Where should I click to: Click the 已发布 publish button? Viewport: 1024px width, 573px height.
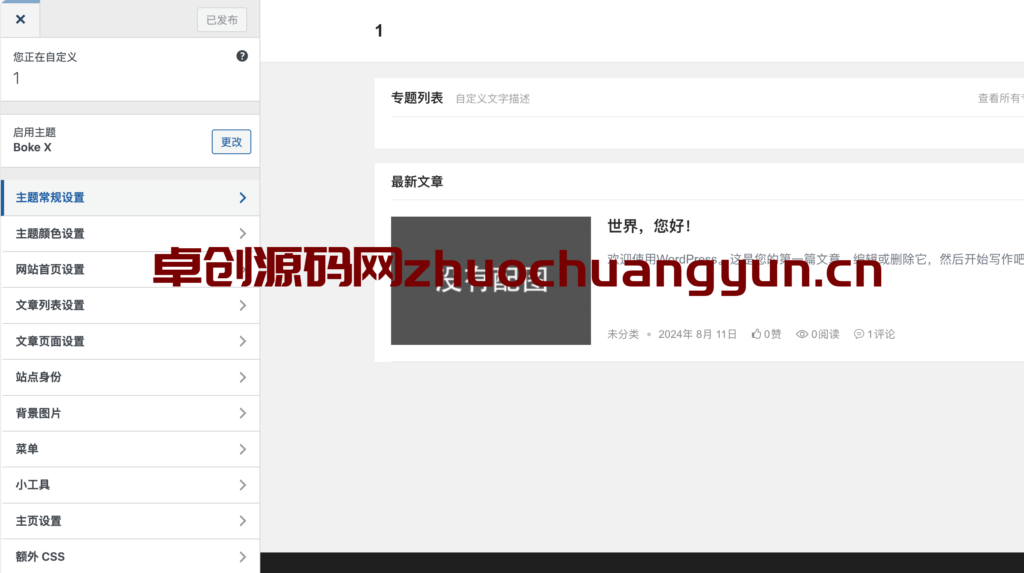pyautogui.click(x=222, y=20)
